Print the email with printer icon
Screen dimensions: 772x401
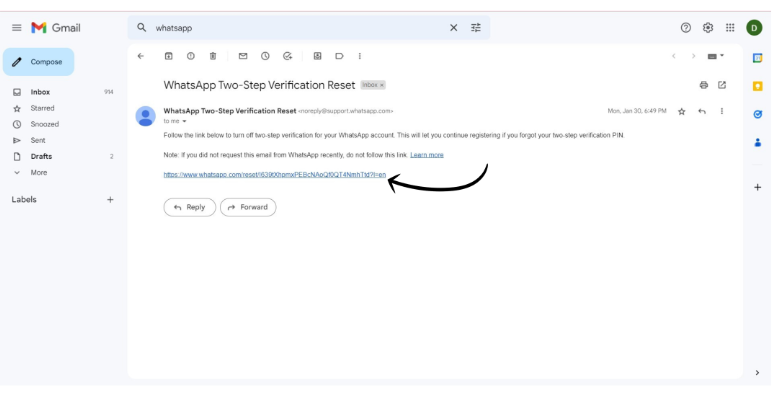(704, 85)
